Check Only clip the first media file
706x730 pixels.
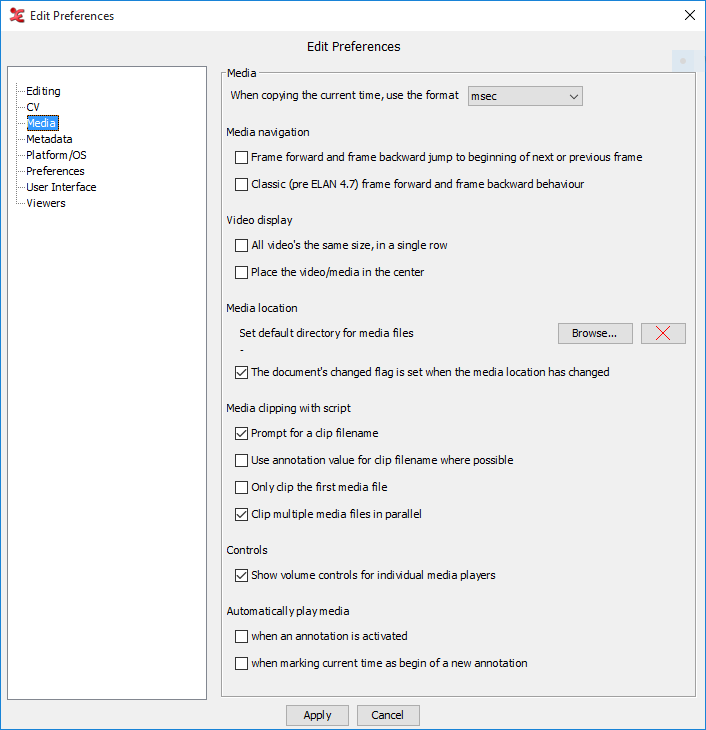[x=241, y=487]
